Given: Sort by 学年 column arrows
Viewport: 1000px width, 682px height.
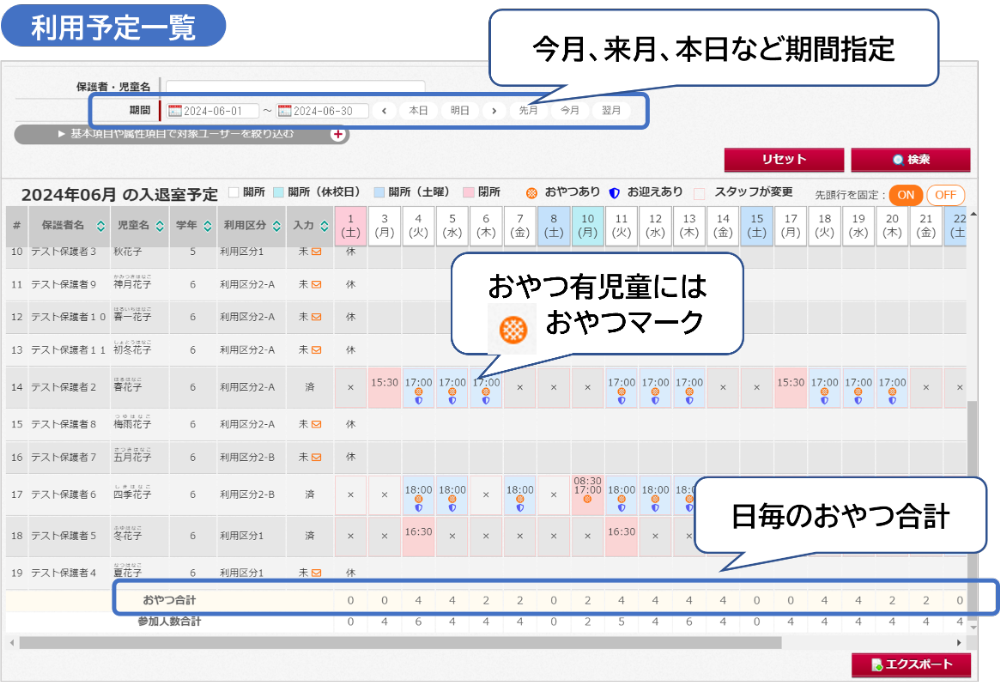Looking at the screenshot, I should (207, 226).
